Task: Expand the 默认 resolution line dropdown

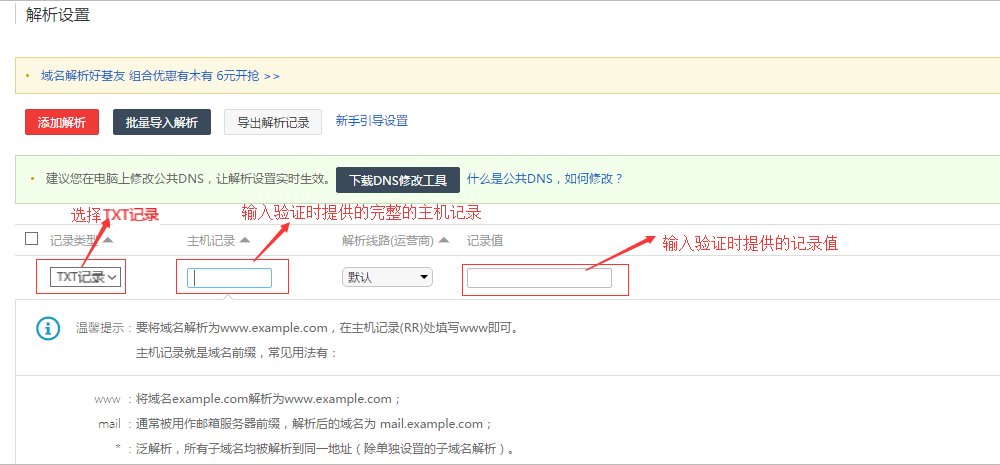Action: tap(387, 277)
